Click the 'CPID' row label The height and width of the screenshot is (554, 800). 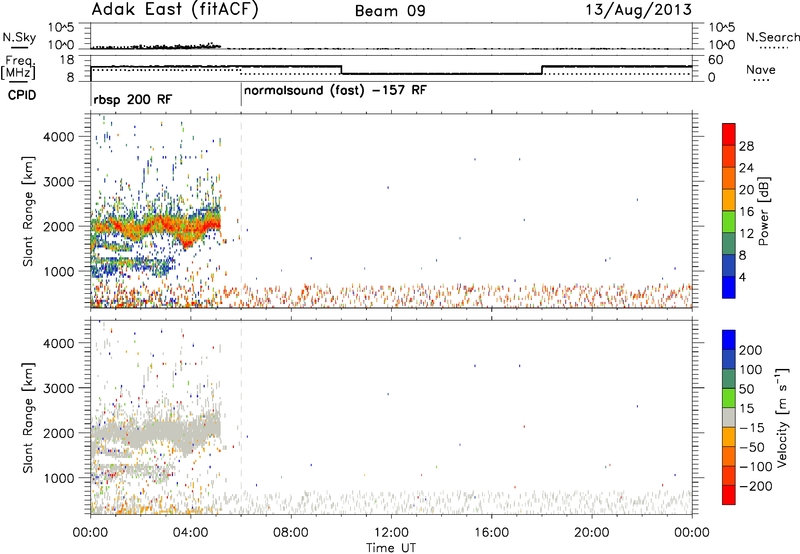(x=22, y=95)
